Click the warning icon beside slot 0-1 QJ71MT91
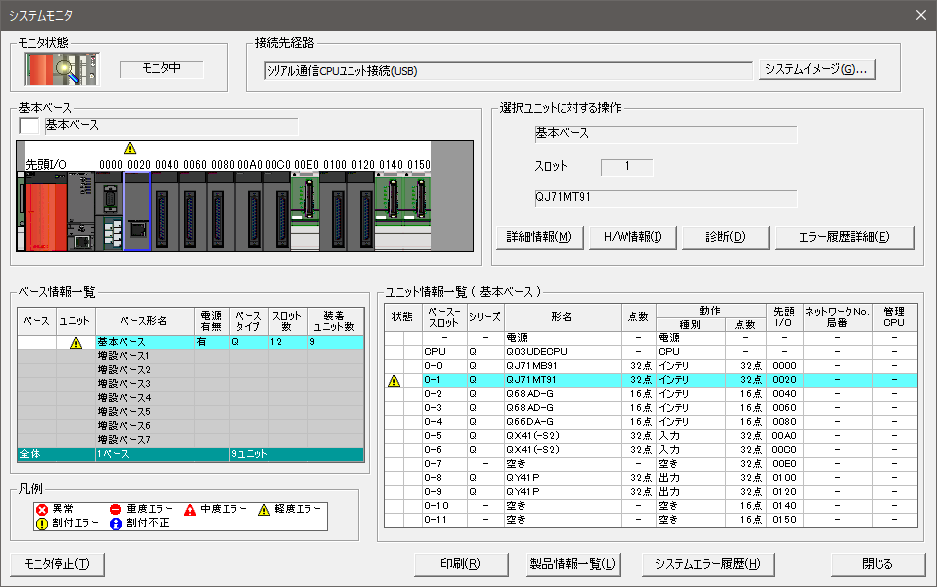The height and width of the screenshot is (587, 937). tap(393, 382)
